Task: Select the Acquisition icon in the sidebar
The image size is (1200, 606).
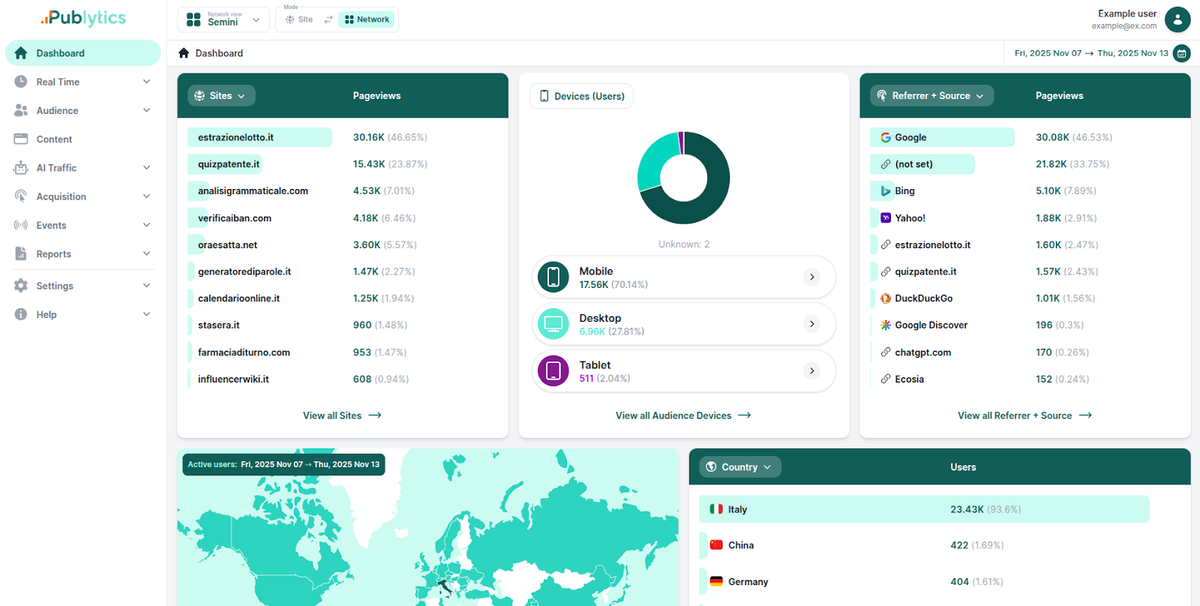Action: tap(21, 196)
